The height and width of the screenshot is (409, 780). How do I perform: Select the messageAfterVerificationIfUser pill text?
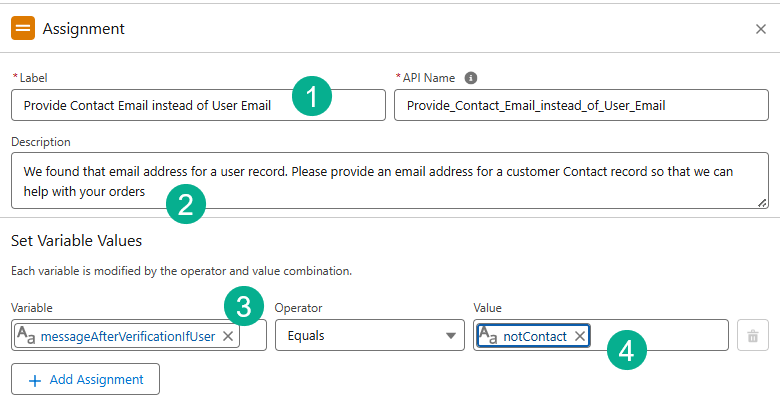tap(128, 336)
